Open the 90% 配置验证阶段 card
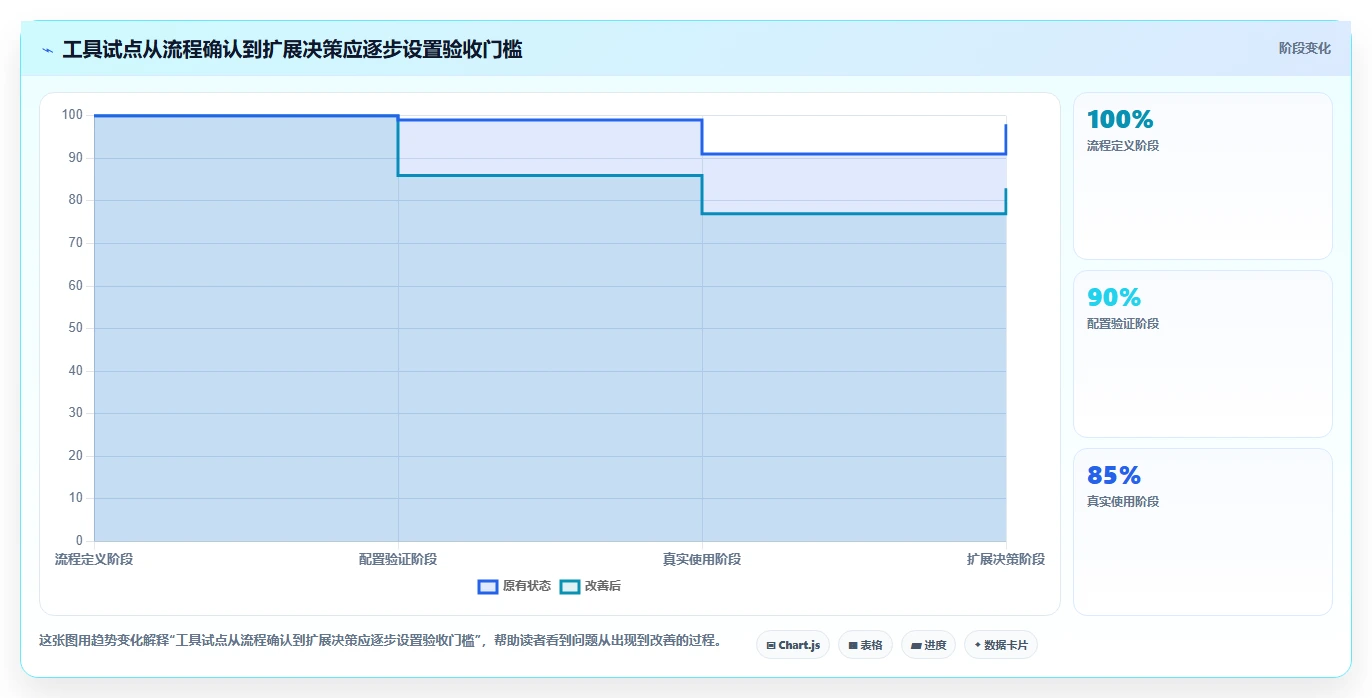Screen dimensions: 1372x698 point(1203,354)
